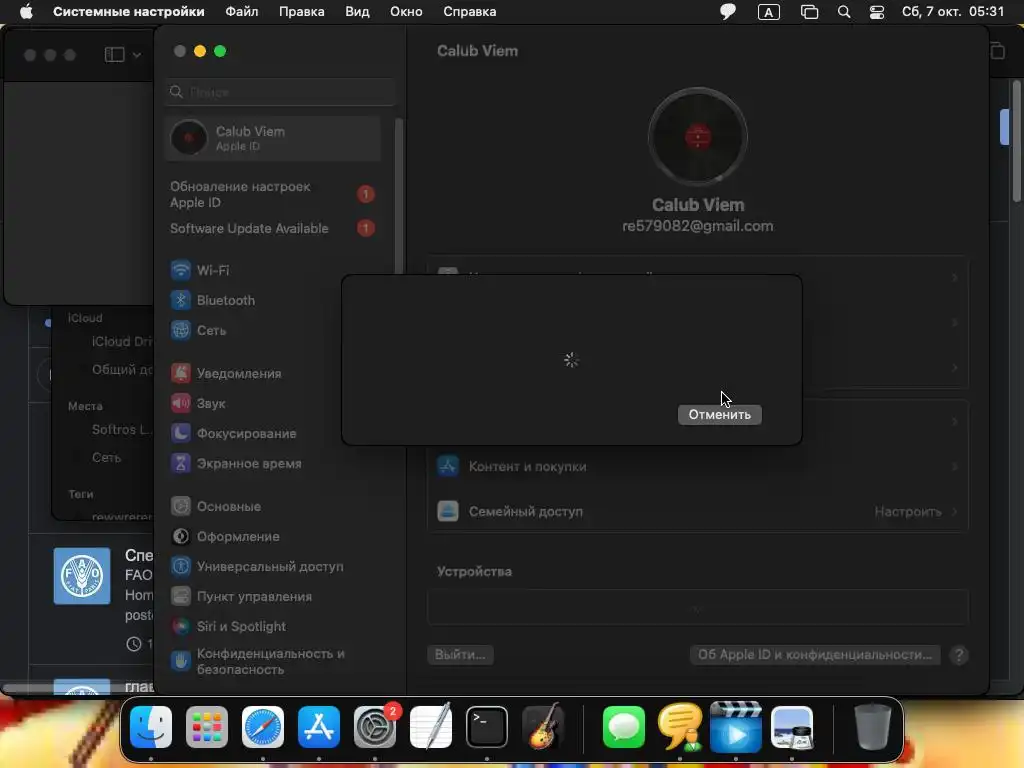The width and height of the screenshot is (1024, 768).
Task: Open Siri и Spotlight icon
Action: [181, 626]
